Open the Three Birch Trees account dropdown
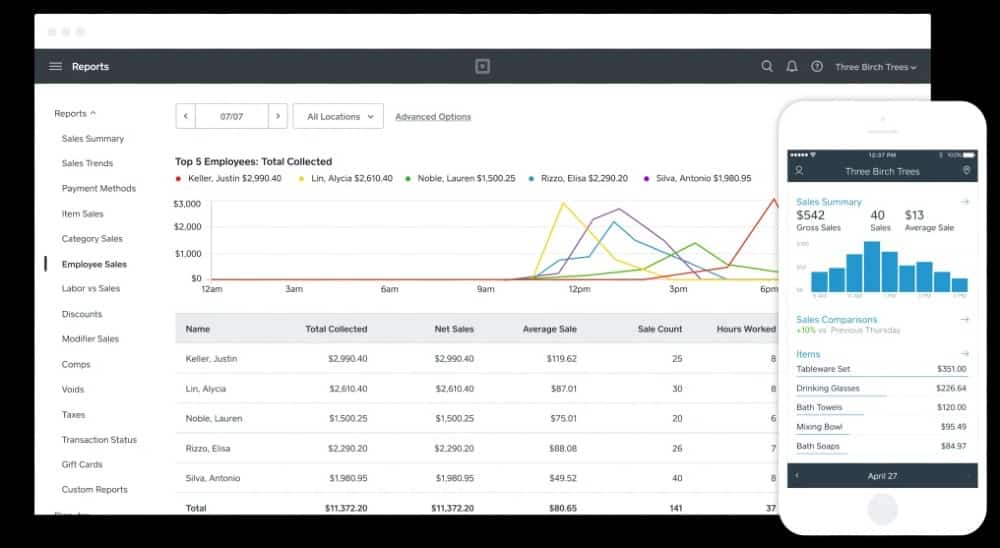 (x=876, y=67)
